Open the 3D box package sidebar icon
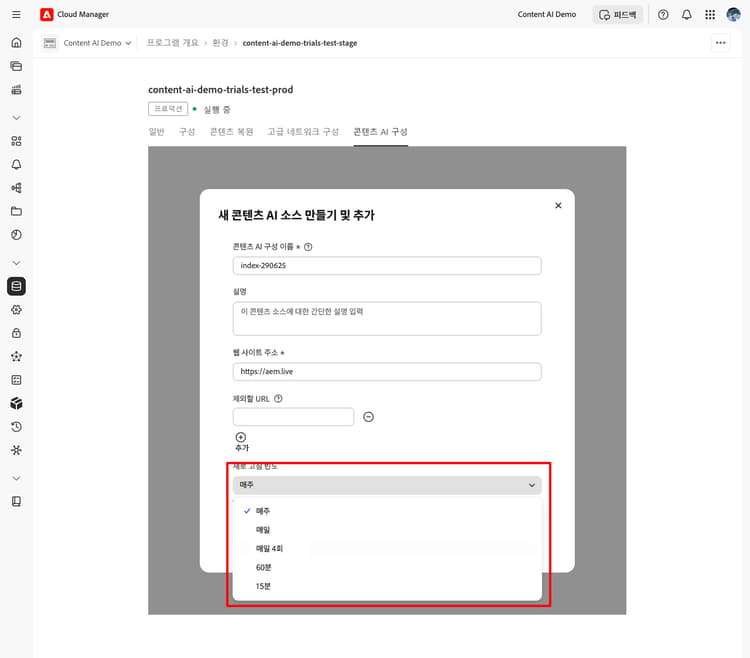Image resolution: width=750 pixels, height=658 pixels. (16, 404)
